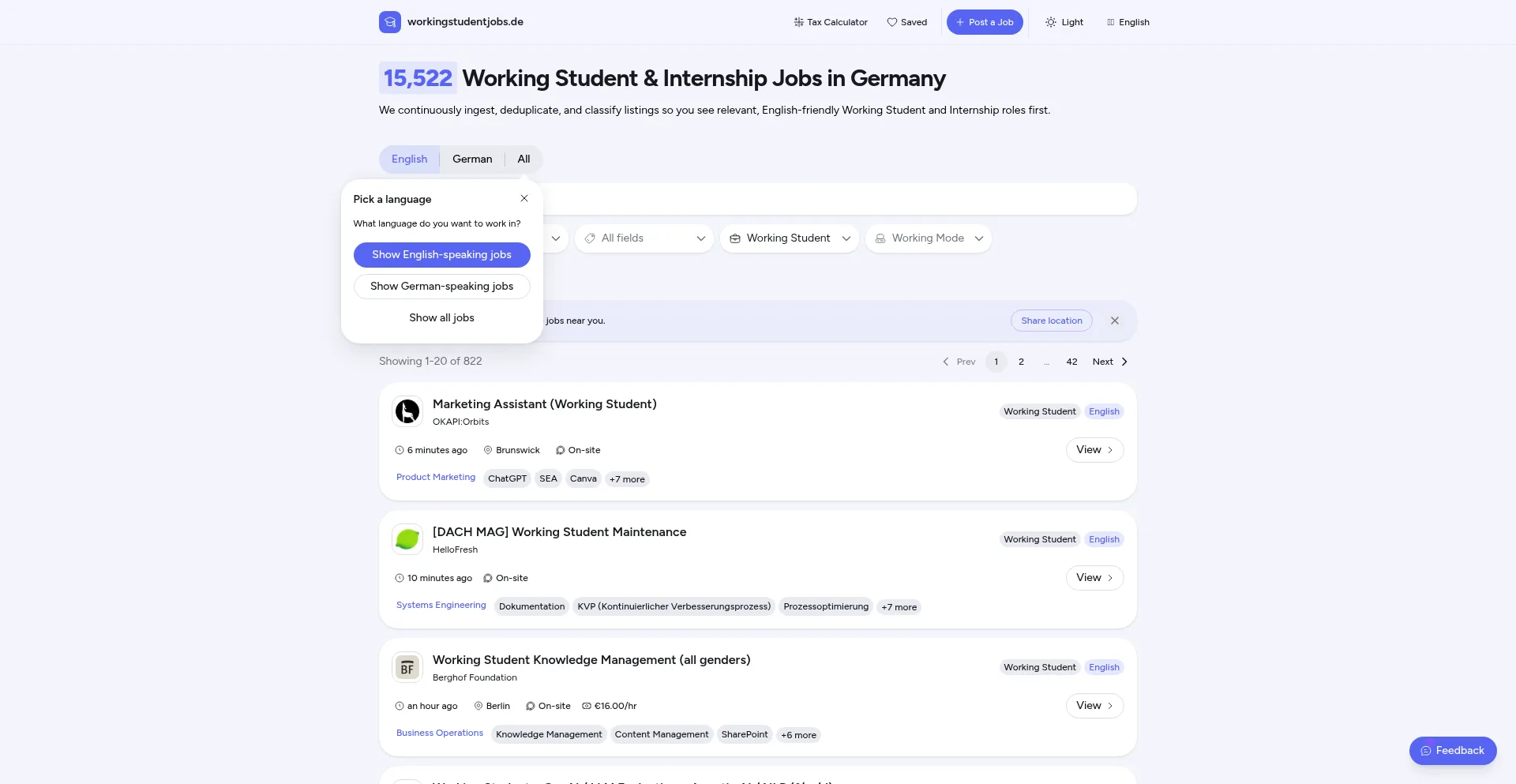
Task: Click Show English-speaking jobs
Action: tap(442, 255)
